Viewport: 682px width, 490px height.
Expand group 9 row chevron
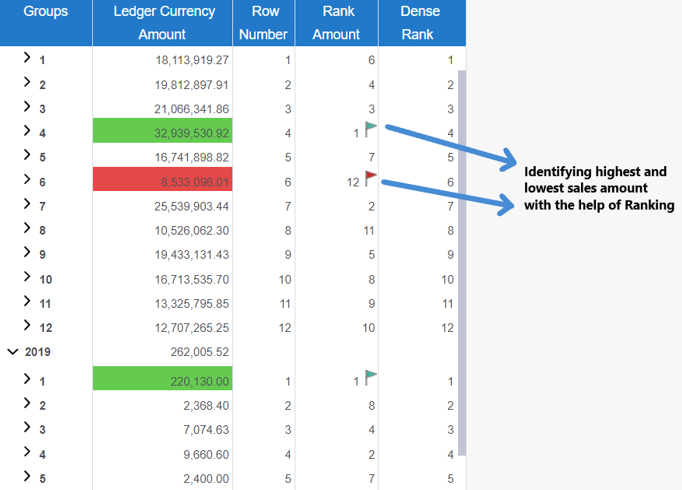27,254
